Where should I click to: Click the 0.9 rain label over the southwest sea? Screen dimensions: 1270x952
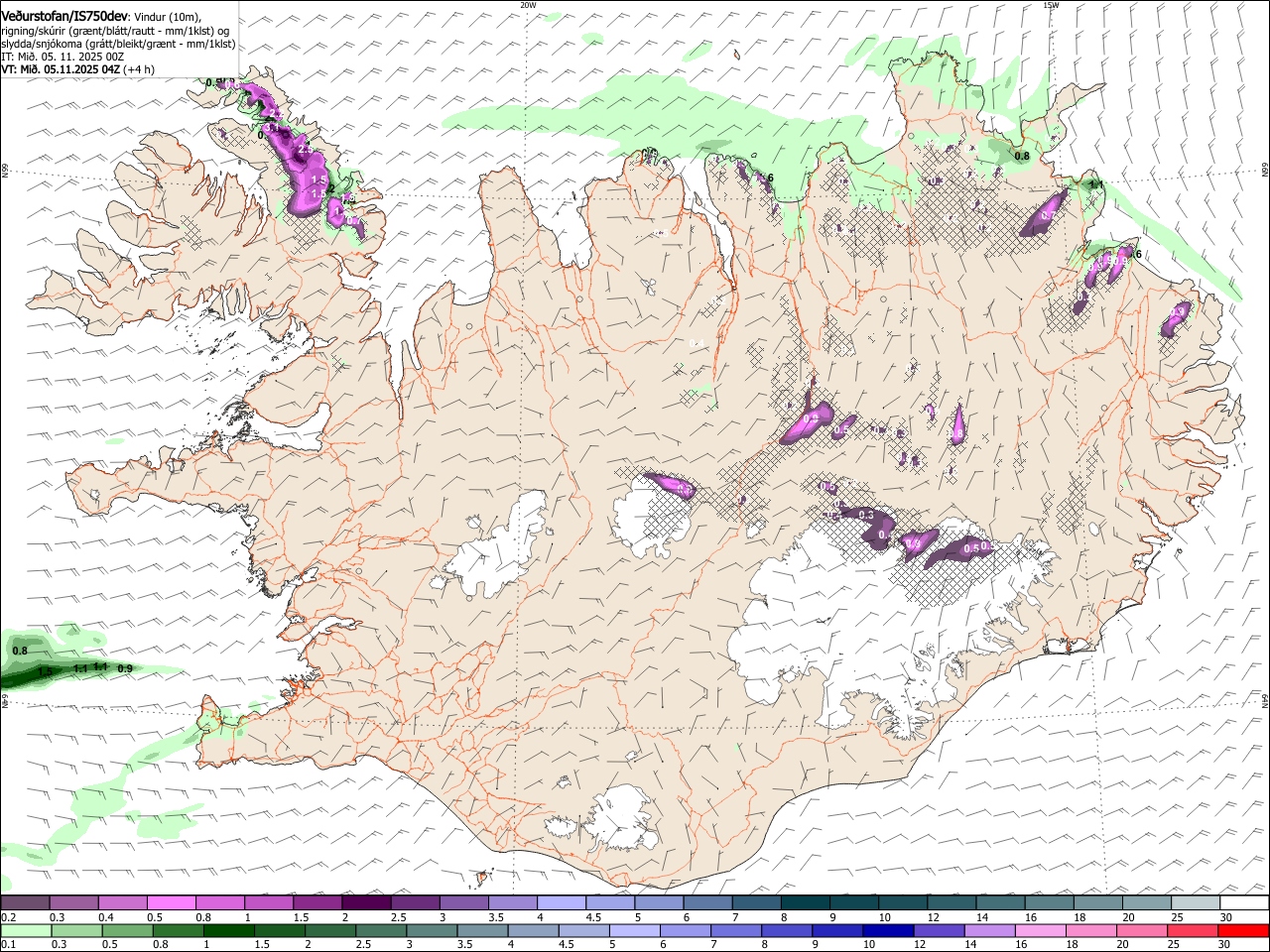(125, 669)
